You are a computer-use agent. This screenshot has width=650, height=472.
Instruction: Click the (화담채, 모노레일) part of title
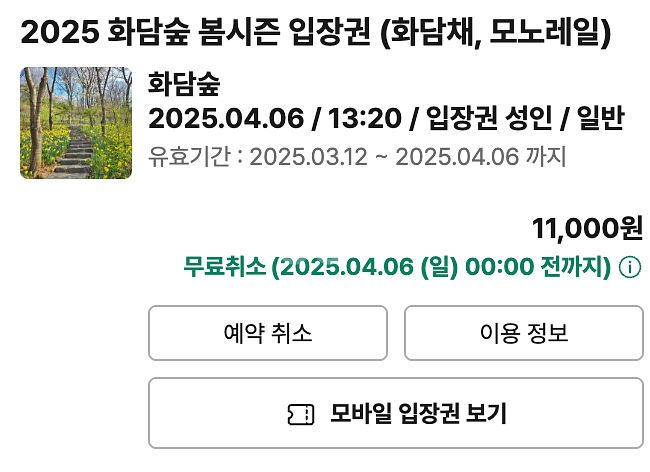[496, 32]
